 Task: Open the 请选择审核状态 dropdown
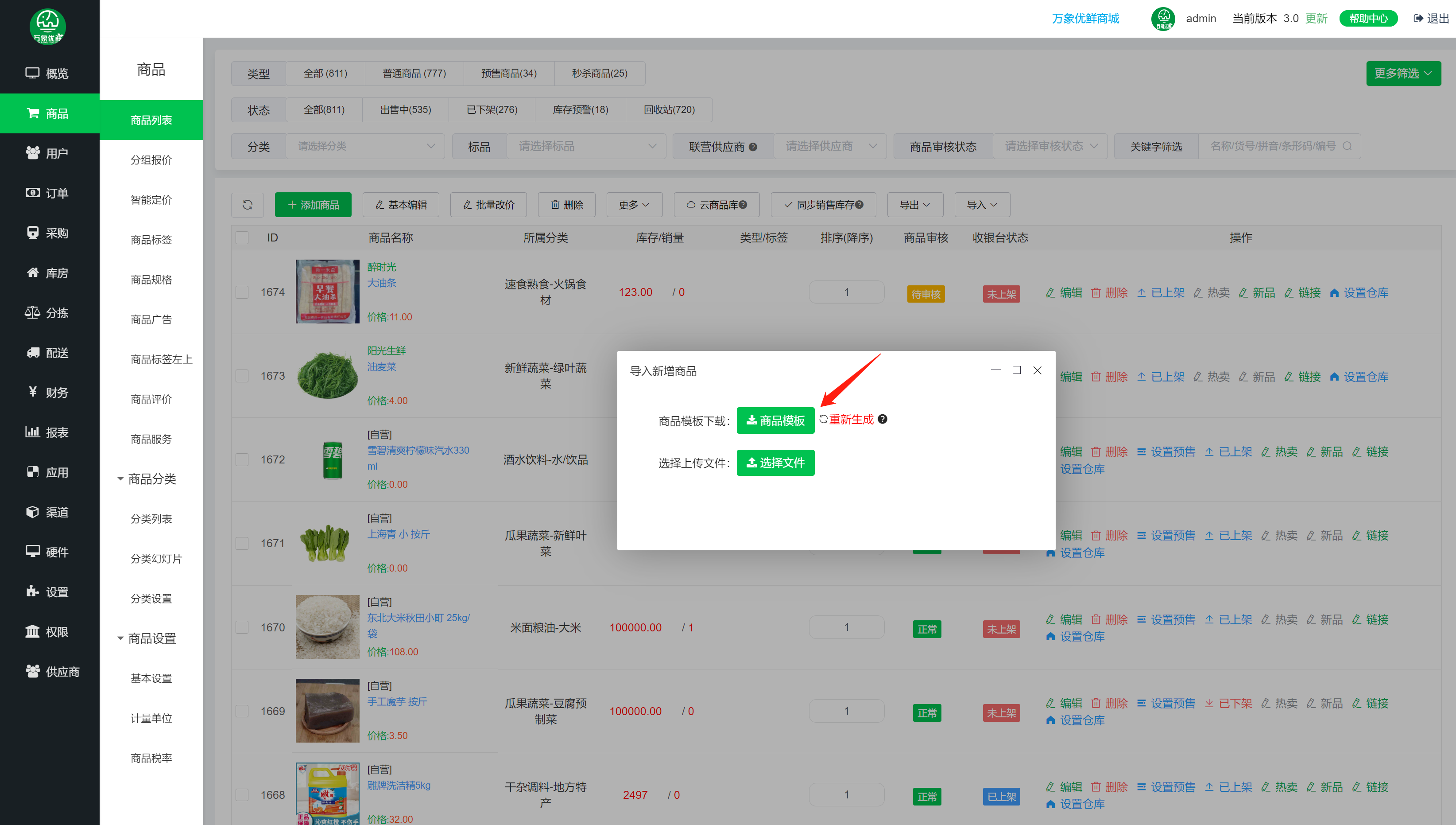pyautogui.click(x=1050, y=146)
